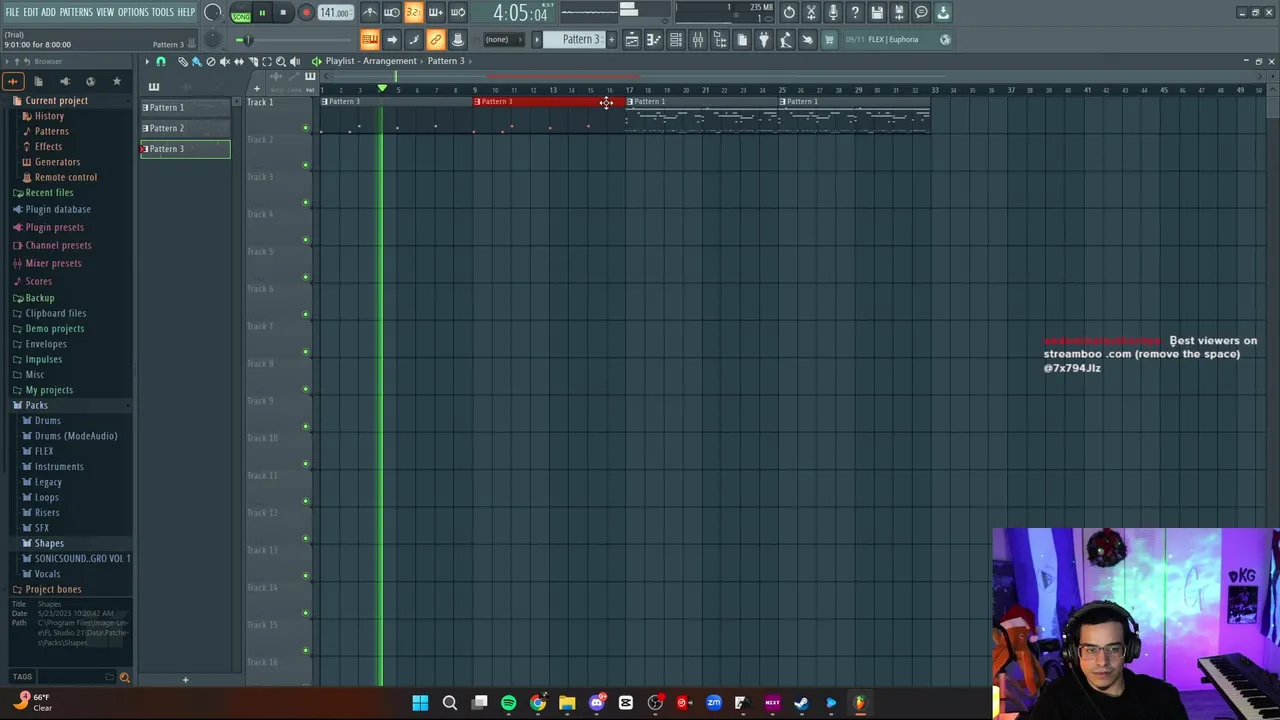Toggle typing keyboard to piano icon
The height and width of the screenshot is (720, 1280).
coord(370,40)
